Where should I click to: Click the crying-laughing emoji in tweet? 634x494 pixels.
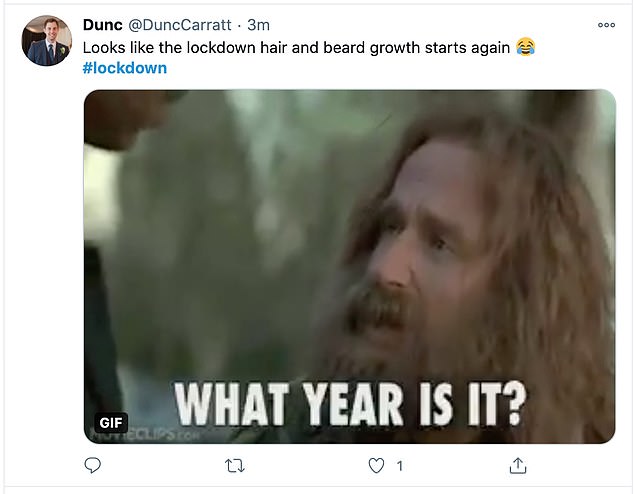[526, 47]
